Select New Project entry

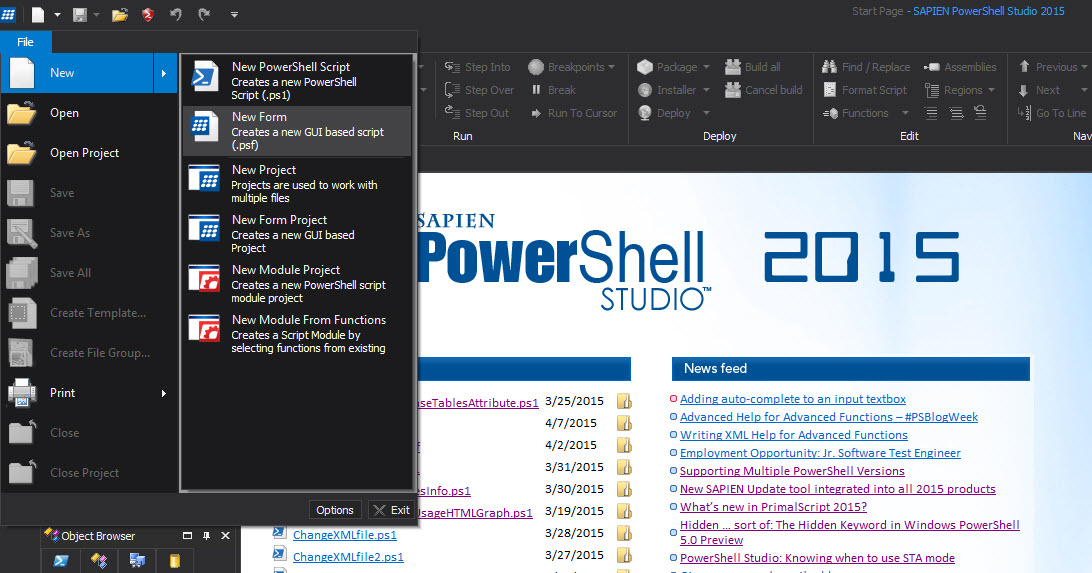[297, 183]
